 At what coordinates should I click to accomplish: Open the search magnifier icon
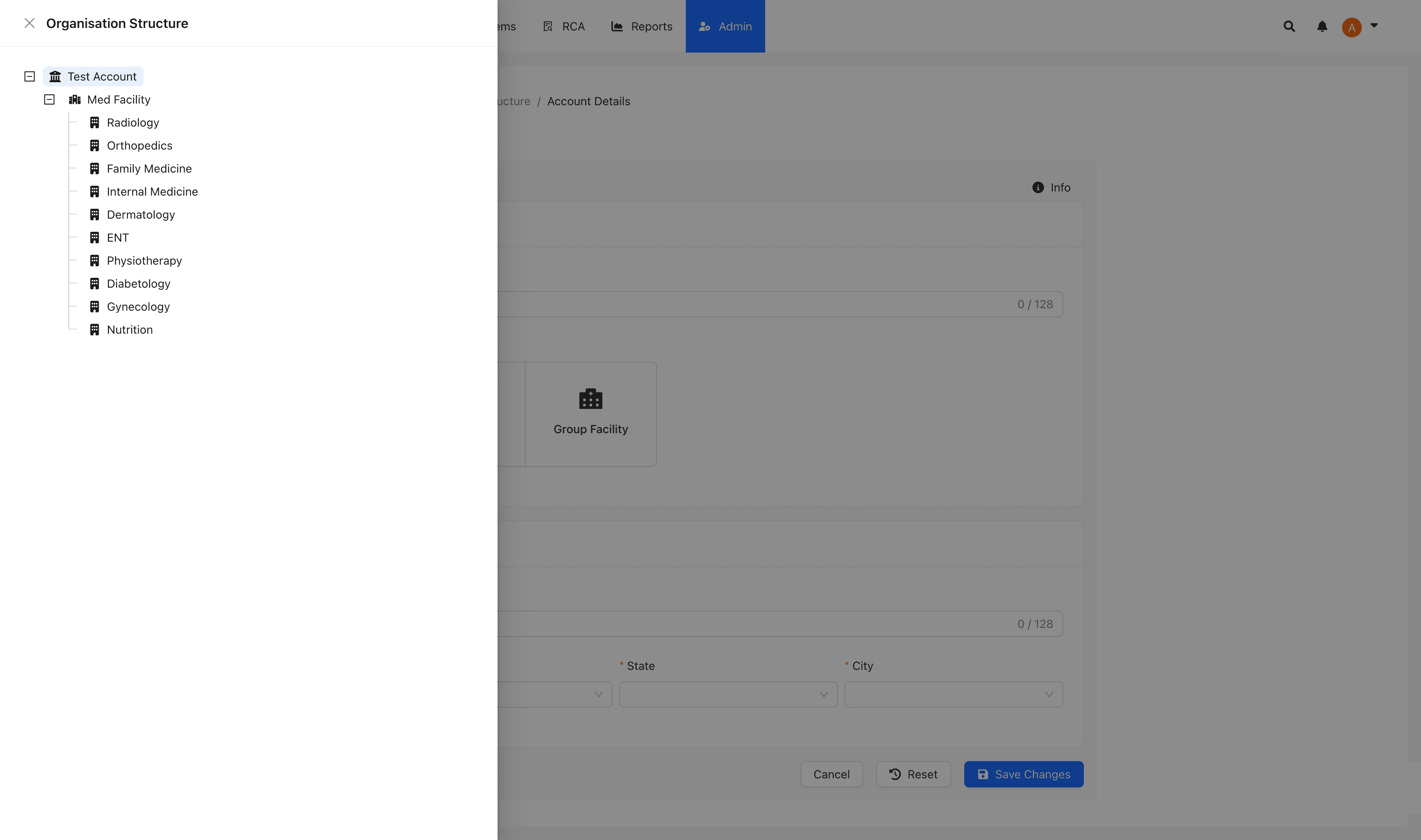click(1289, 27)
